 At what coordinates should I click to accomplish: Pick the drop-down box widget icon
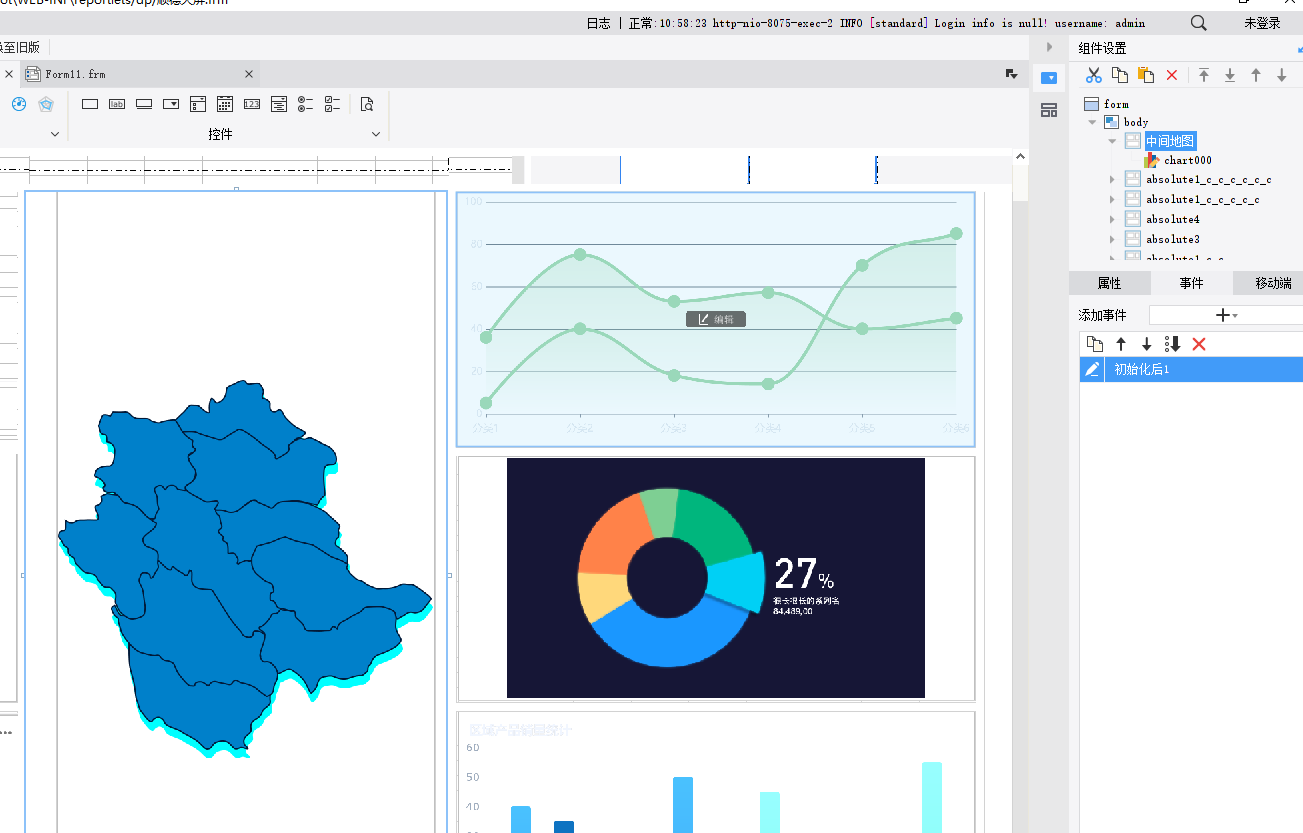[171, 104]
